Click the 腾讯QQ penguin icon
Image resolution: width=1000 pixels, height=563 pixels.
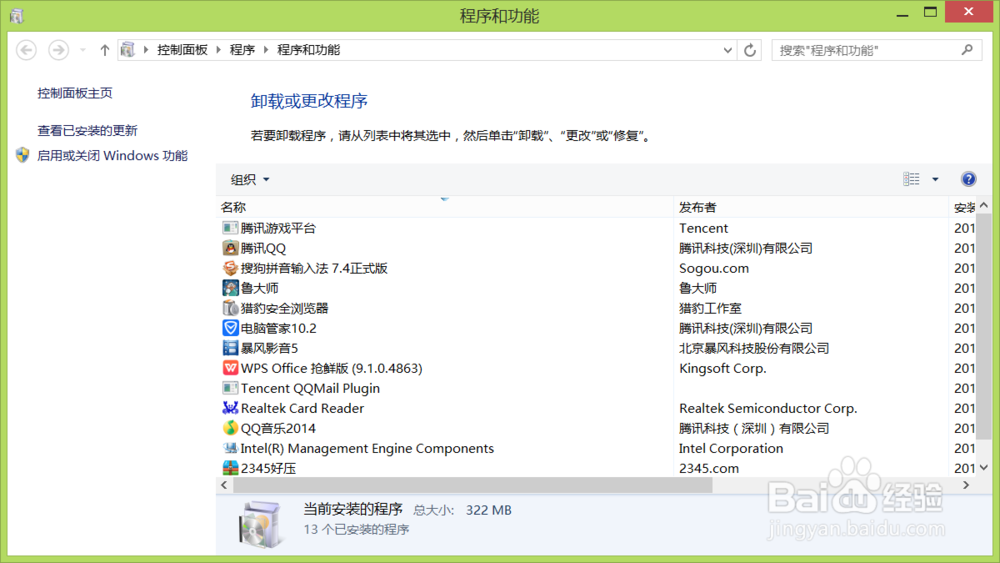tap(230, 248)
